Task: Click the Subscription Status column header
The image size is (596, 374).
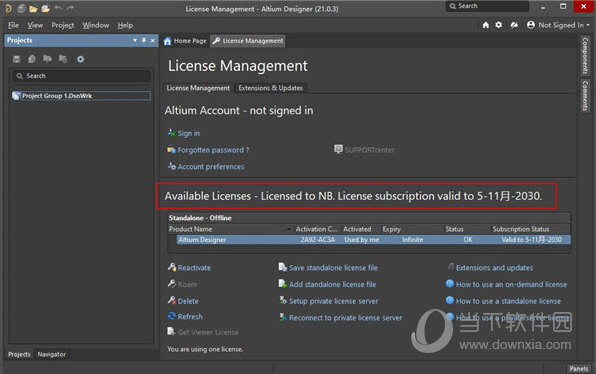Action: 521,229
